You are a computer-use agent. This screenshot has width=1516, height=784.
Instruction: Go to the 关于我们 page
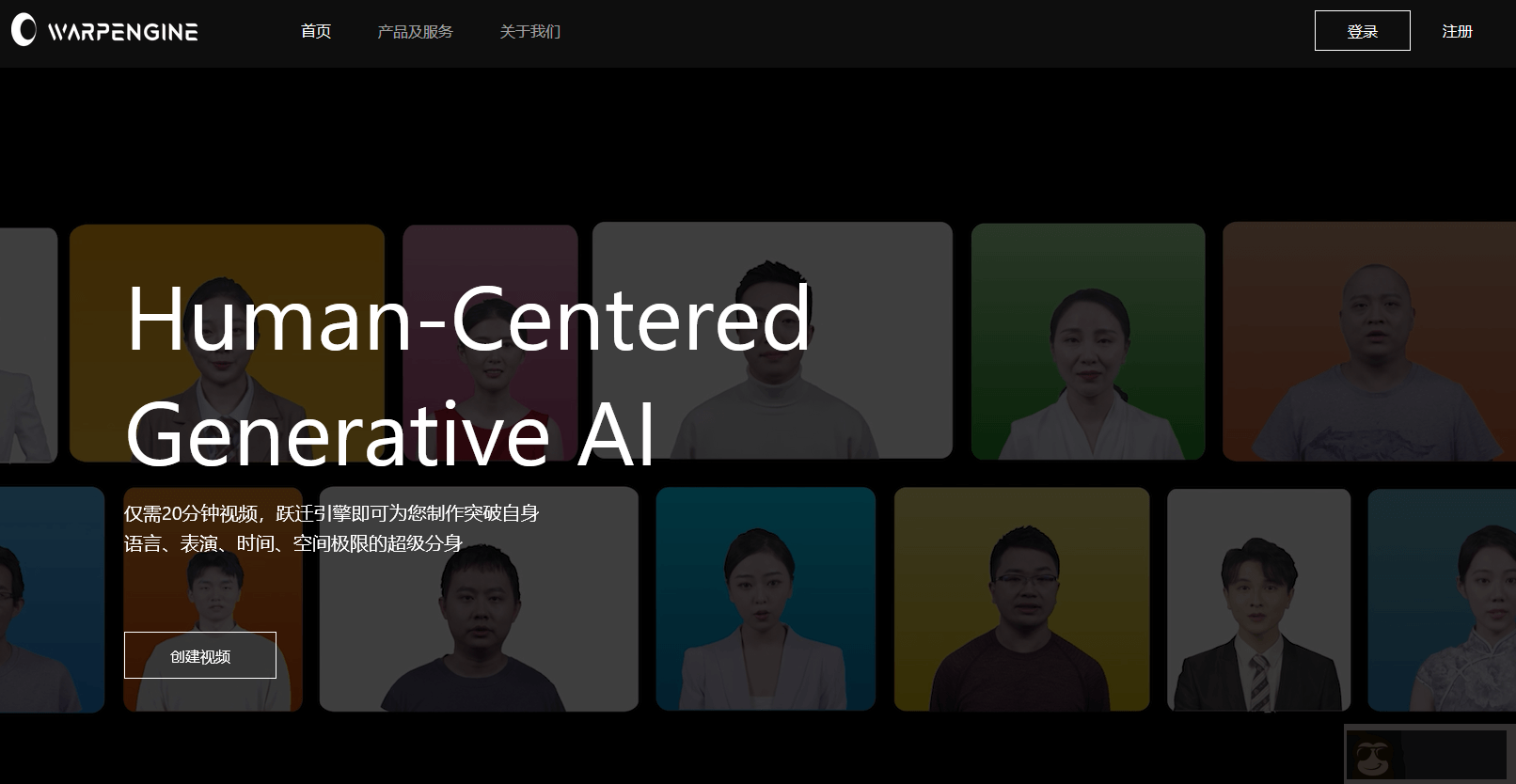530,31
